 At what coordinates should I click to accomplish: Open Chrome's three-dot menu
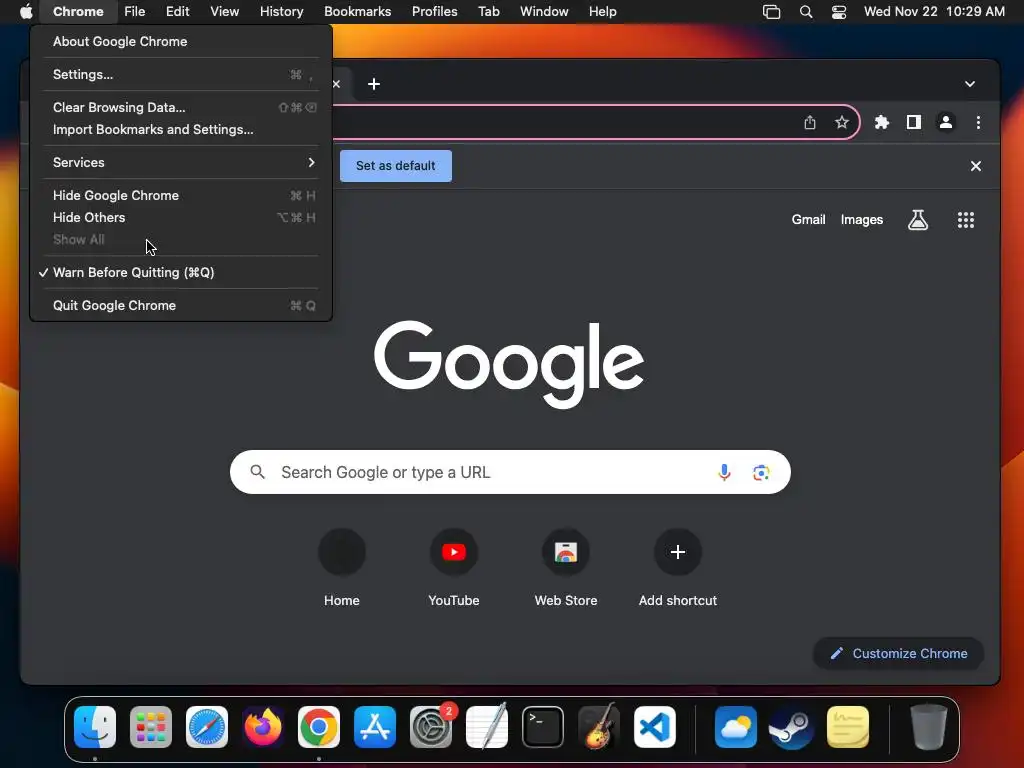pos(978,122)
